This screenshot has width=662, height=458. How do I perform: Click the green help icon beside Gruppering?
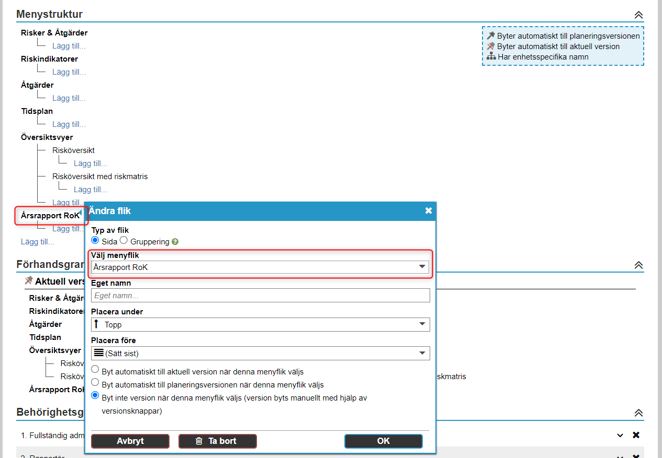[x=175, y=241]
